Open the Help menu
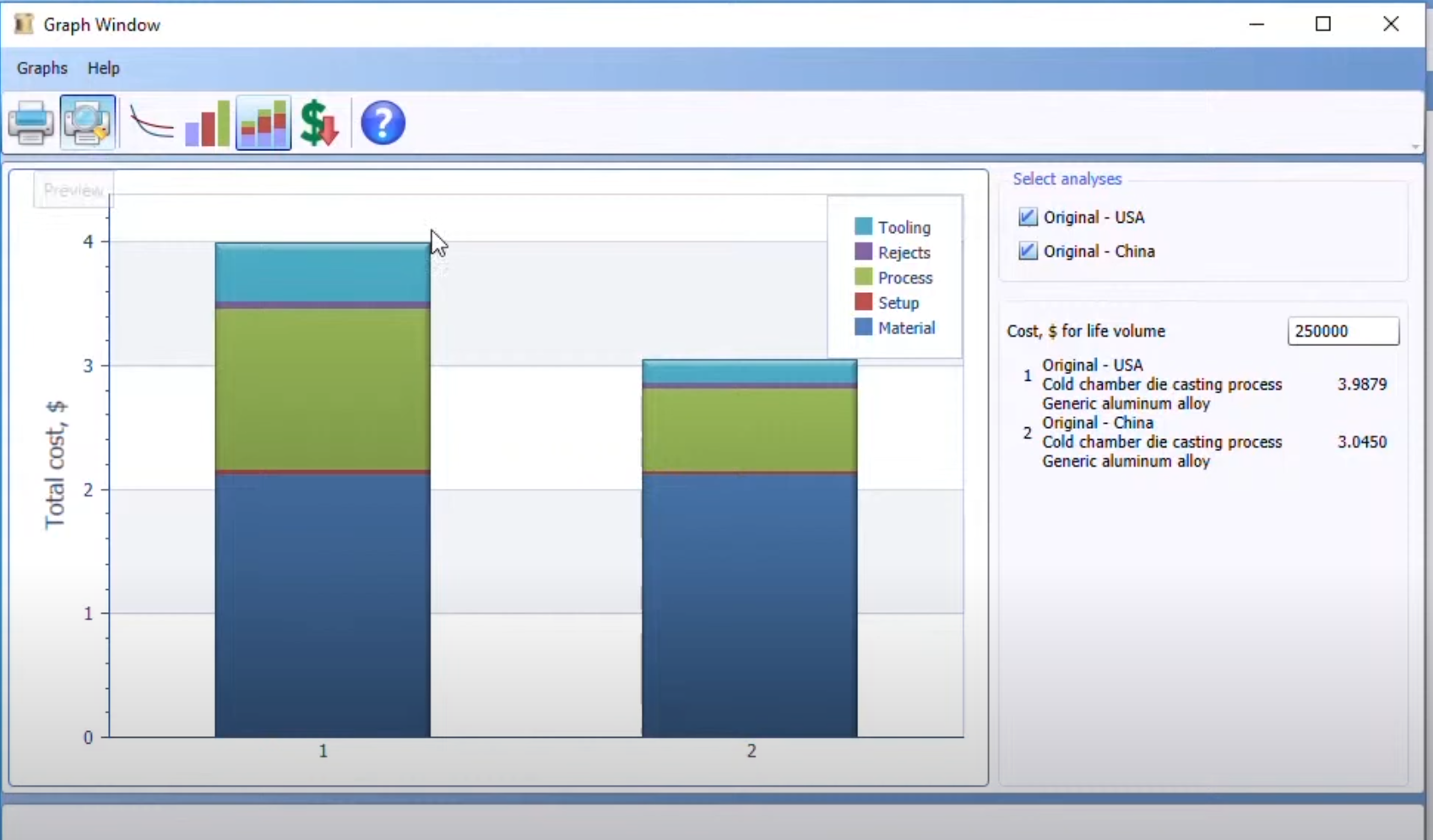Image resolution: width=1433 pixels, height=840 pixels. tap(104, 68)
